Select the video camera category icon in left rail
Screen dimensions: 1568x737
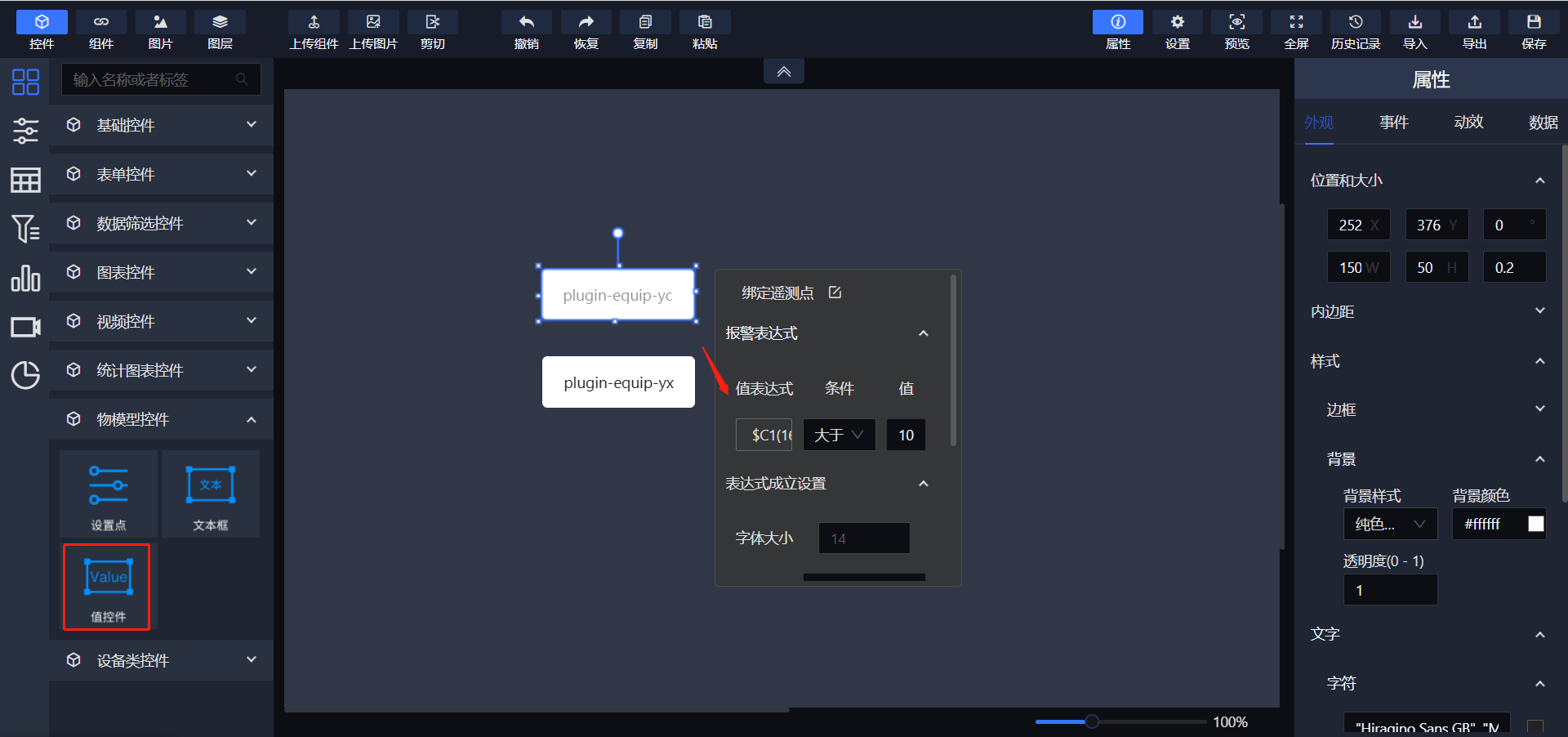coord(25,327)
